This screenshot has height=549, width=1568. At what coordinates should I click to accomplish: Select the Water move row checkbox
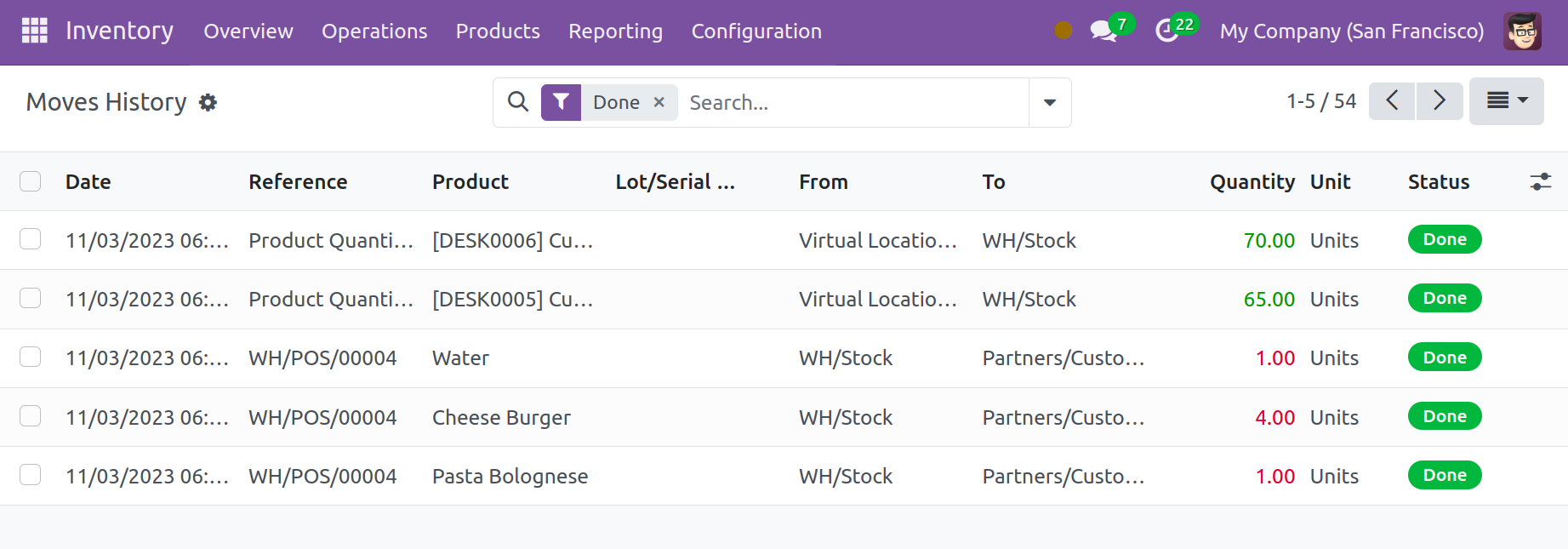click(31, 357)
